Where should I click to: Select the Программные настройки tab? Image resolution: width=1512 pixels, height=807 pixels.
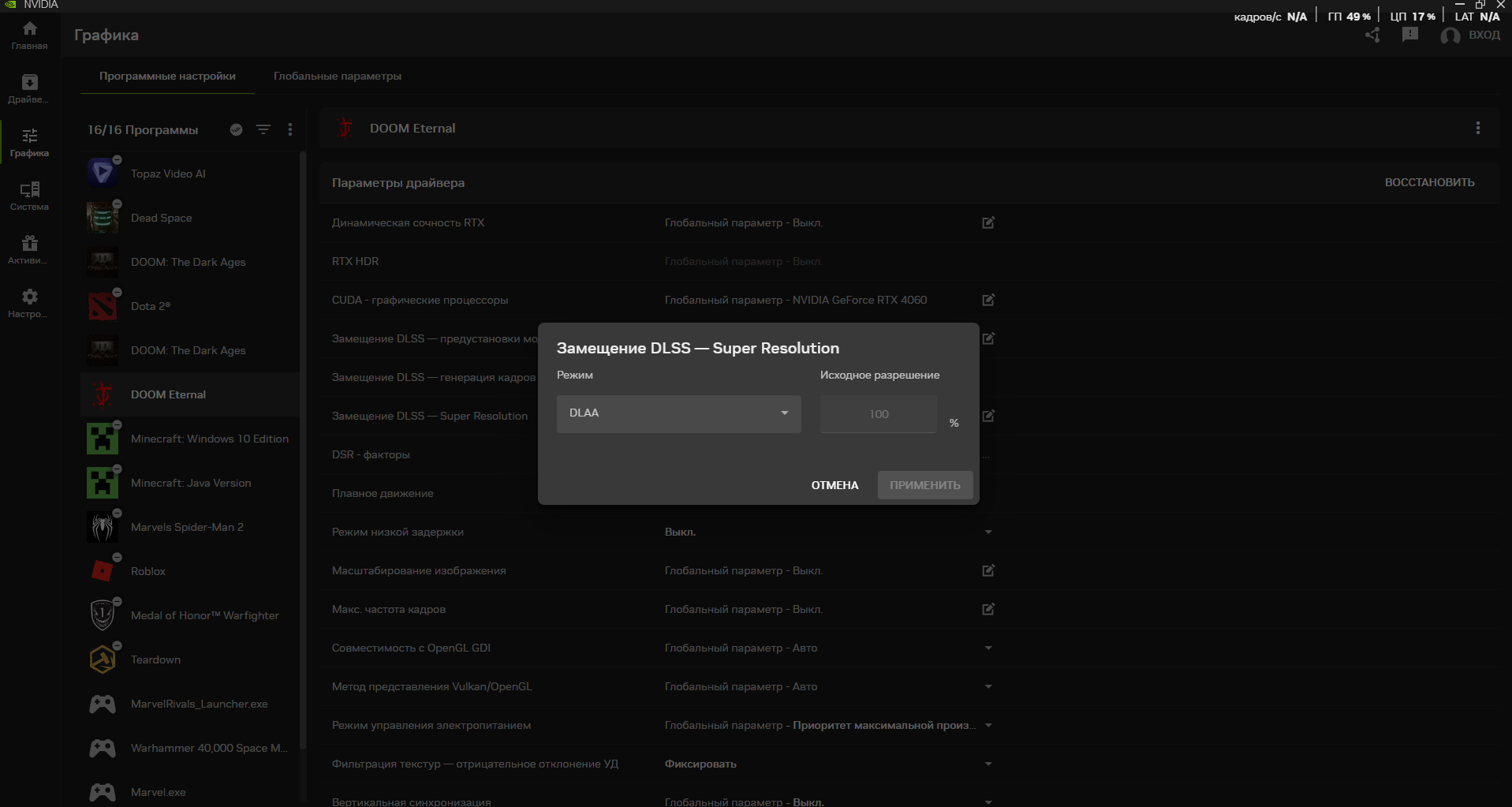click(167, 77)
